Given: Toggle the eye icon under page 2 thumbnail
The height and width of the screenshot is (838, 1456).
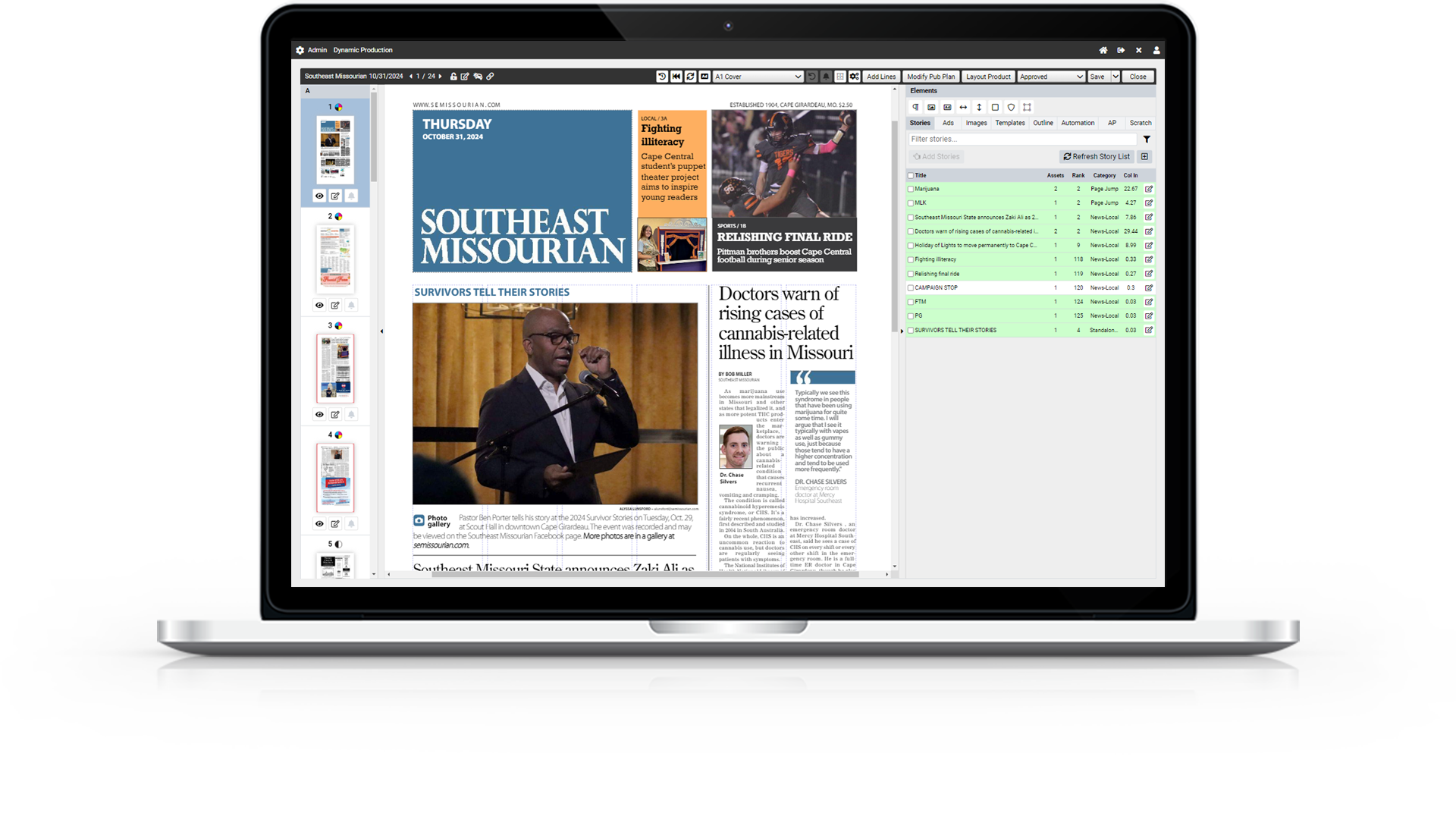Looking at the screenshot, I should pos(319,306).
